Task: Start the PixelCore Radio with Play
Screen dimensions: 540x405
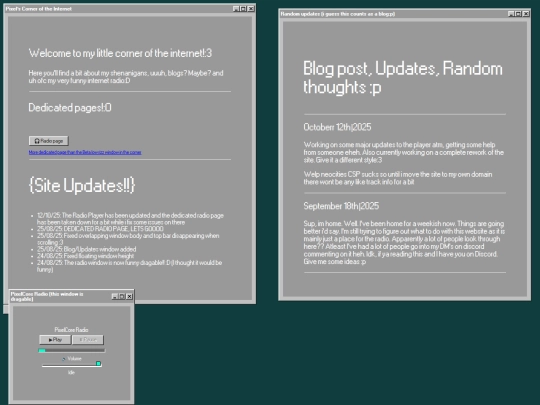Action: point(55,340)
